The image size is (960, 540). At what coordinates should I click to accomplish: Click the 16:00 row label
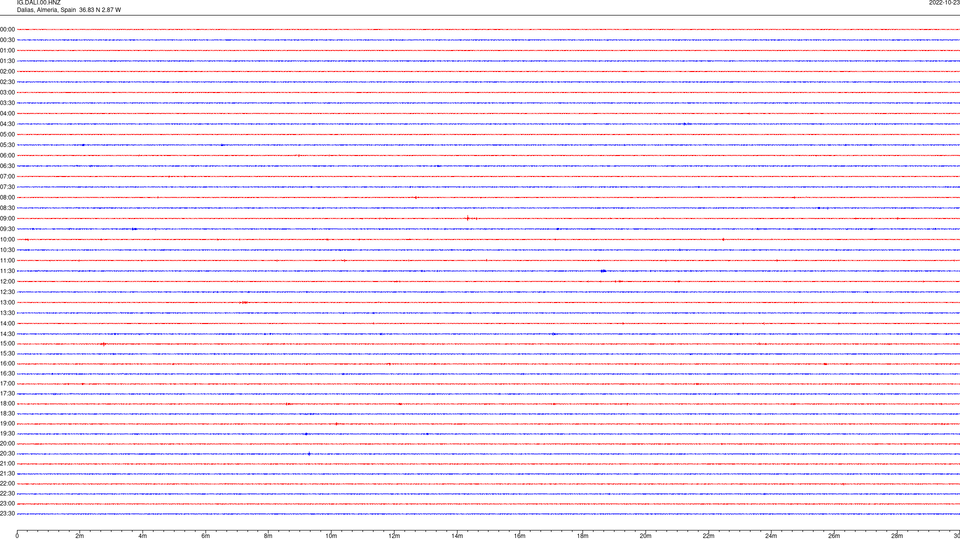point(7,364)
